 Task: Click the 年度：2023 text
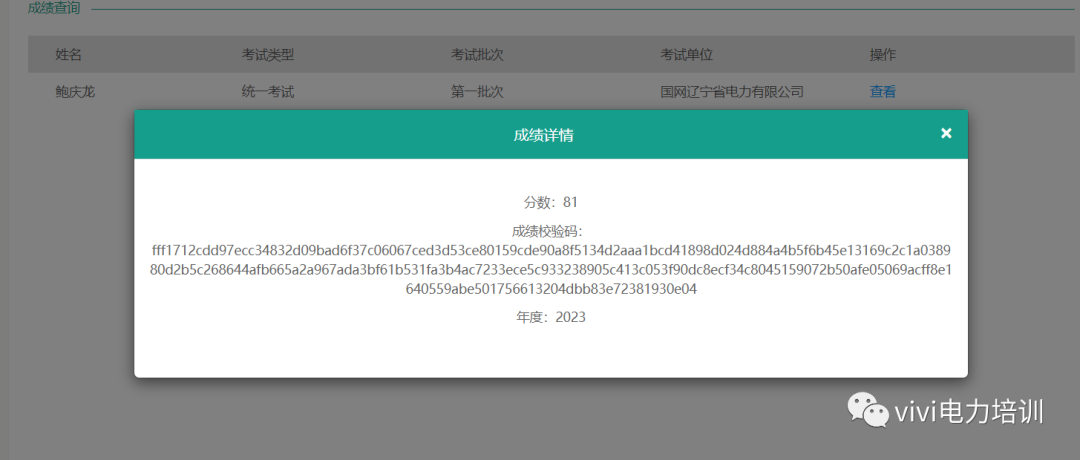551,317
